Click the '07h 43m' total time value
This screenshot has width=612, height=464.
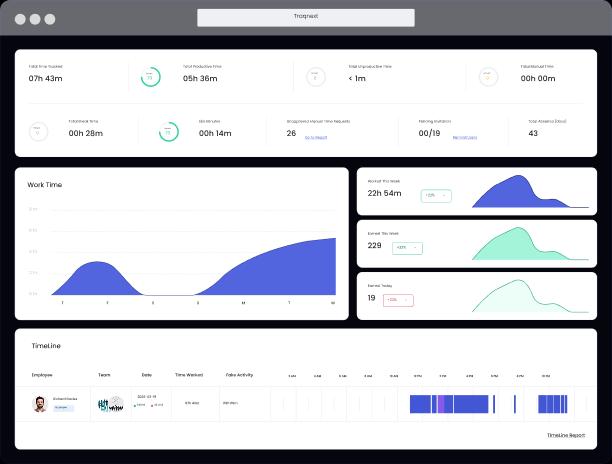pos(45,78)
